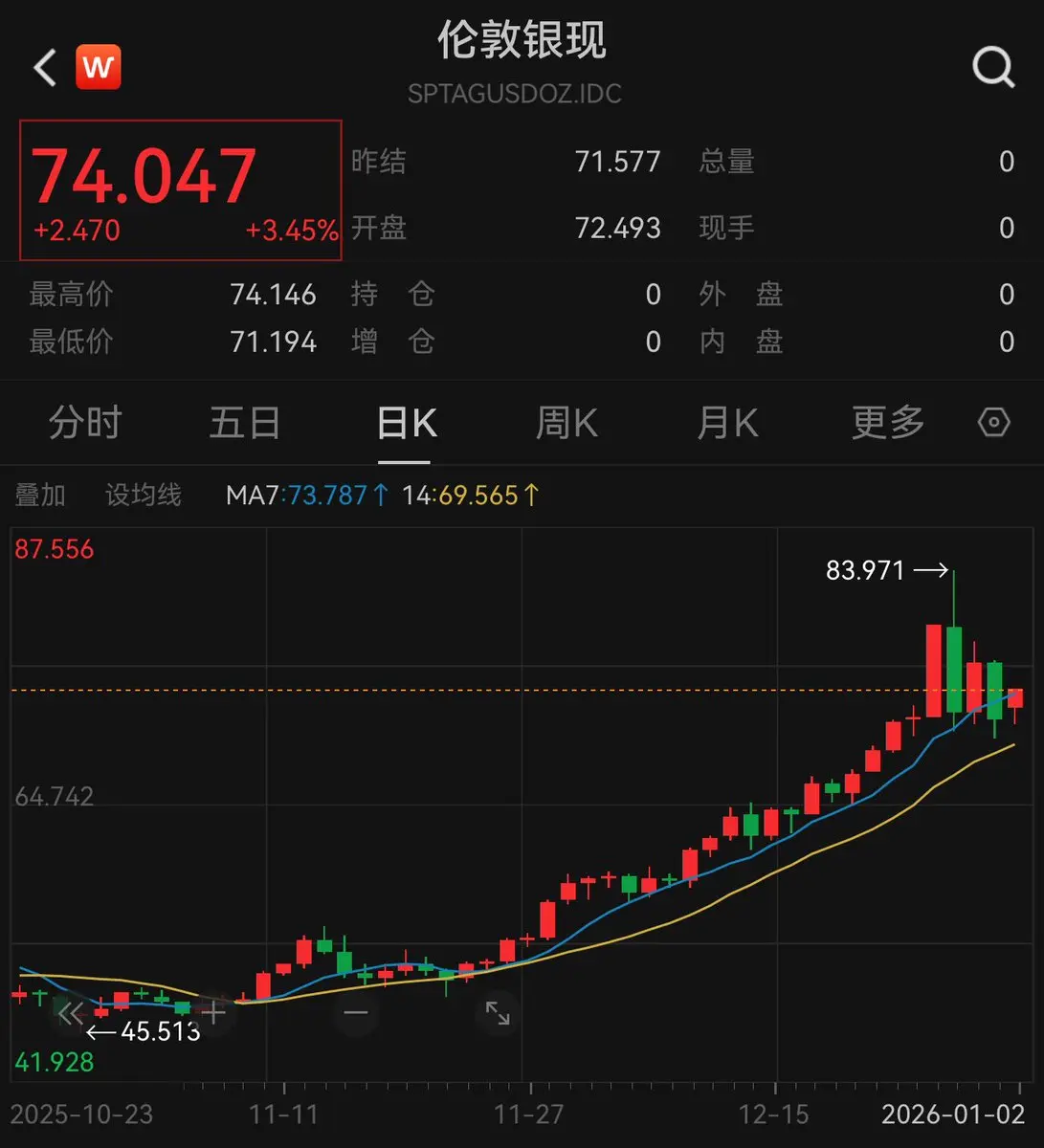1044x1148 pixels.
Task: Tap the 11-27 date axis label
Action: click(529, 1115)
